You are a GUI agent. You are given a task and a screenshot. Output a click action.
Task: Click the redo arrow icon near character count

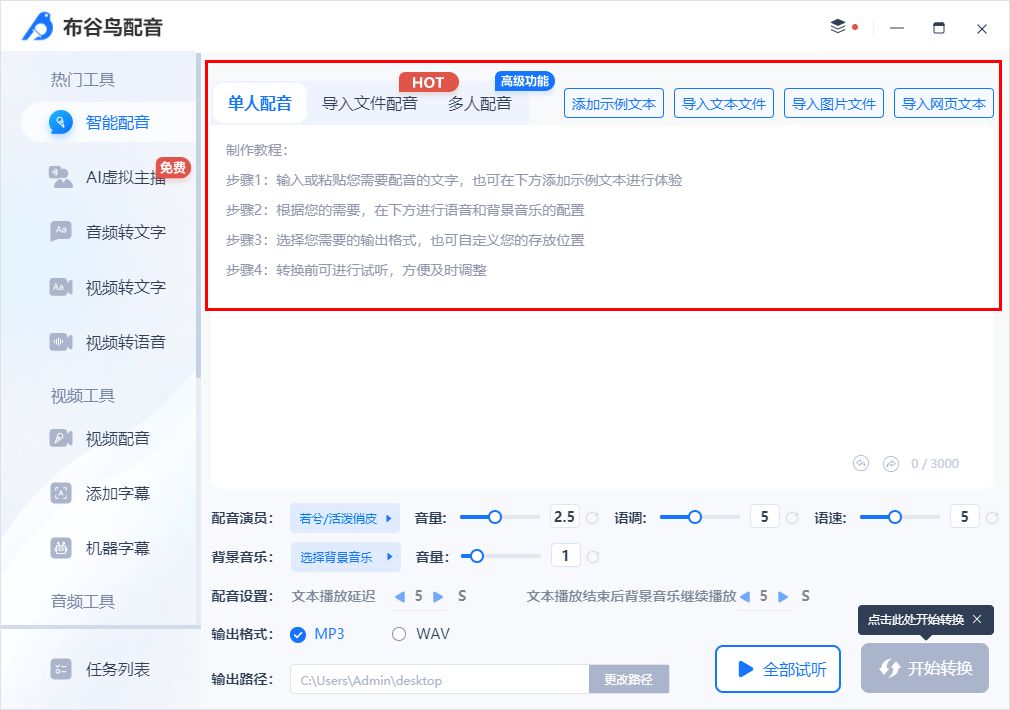point(891,464)
